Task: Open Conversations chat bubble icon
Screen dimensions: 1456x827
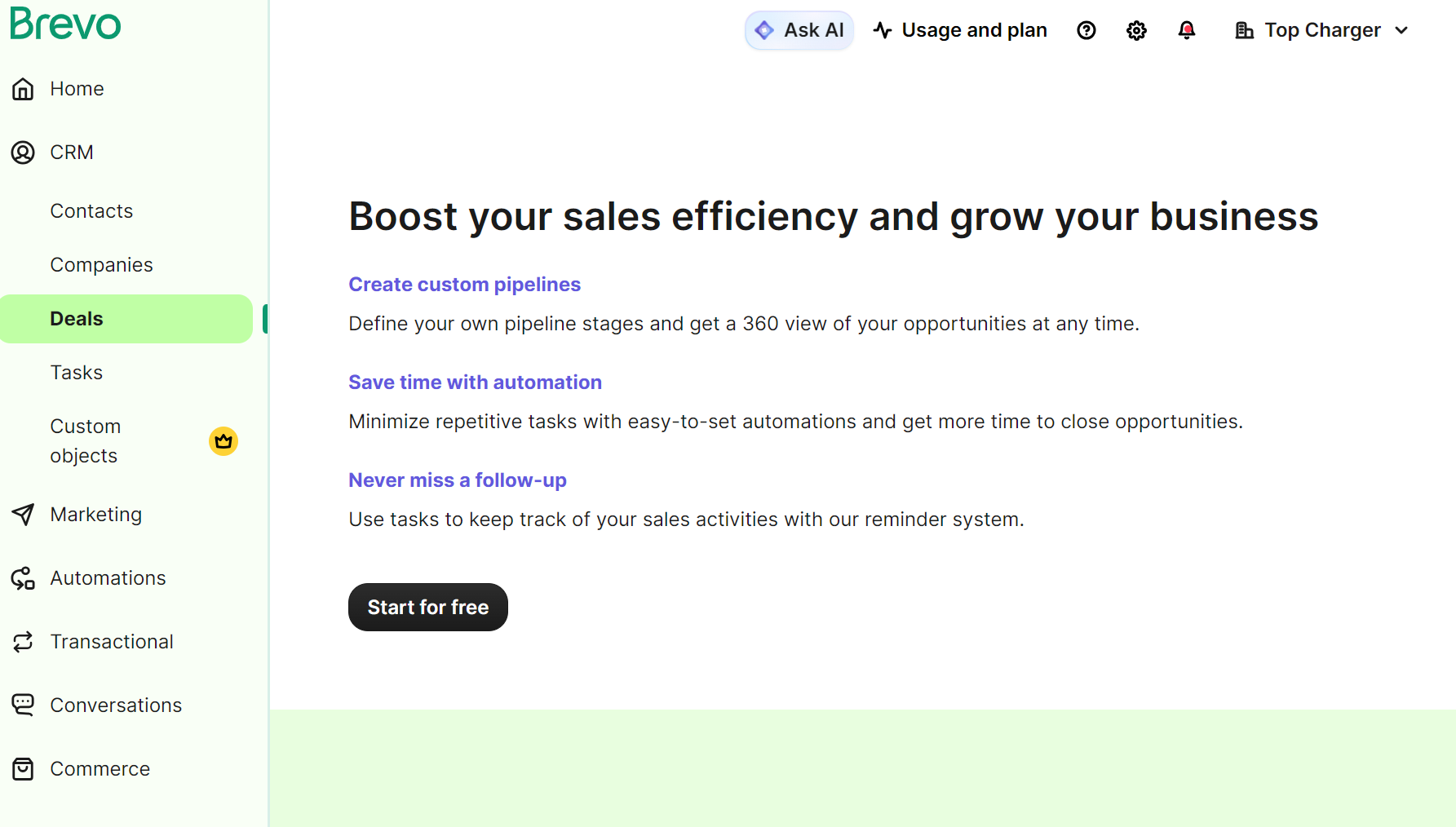Action: (x=22, y=705)
